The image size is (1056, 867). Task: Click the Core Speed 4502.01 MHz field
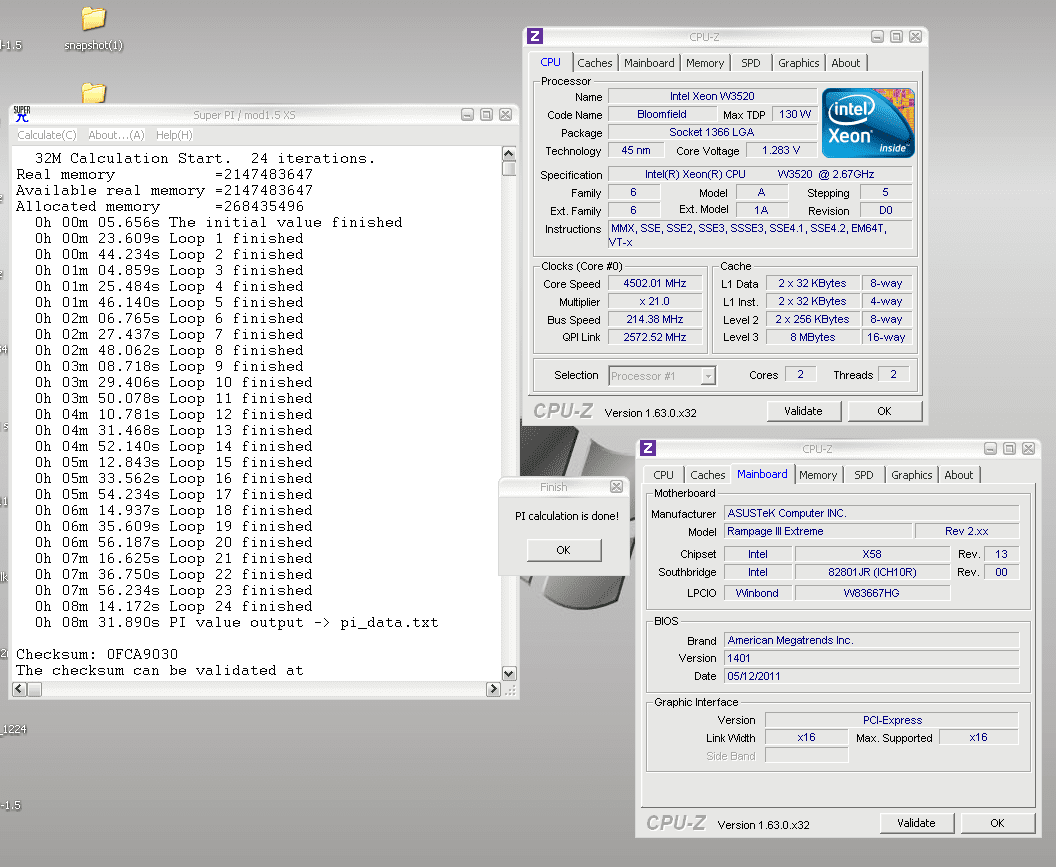point(655,283)
